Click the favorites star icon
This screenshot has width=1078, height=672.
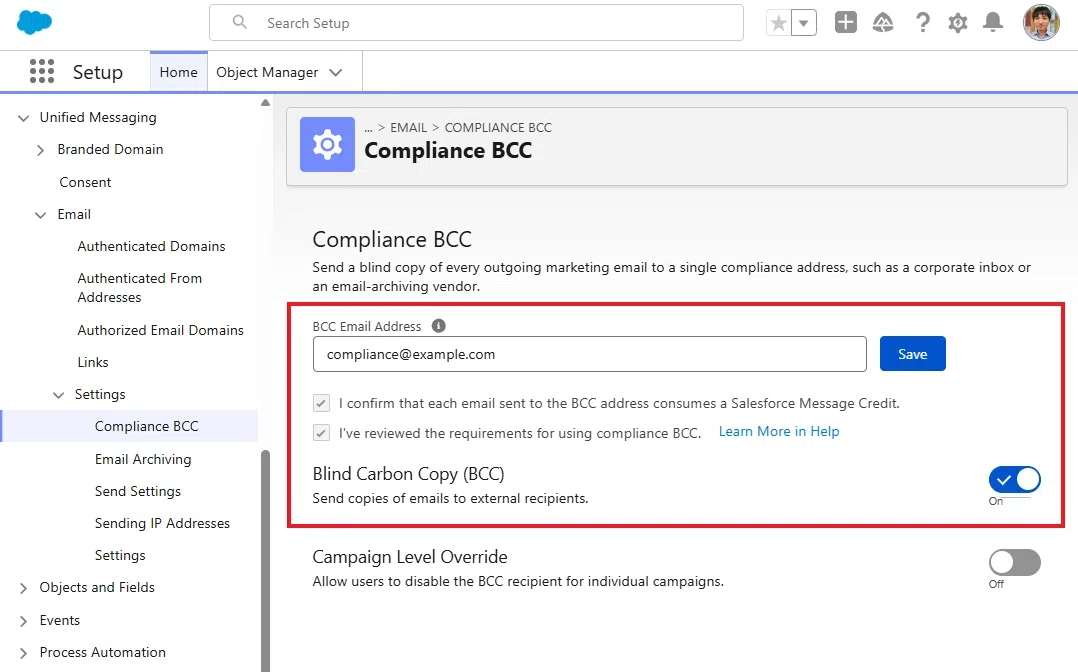point(778,23)
